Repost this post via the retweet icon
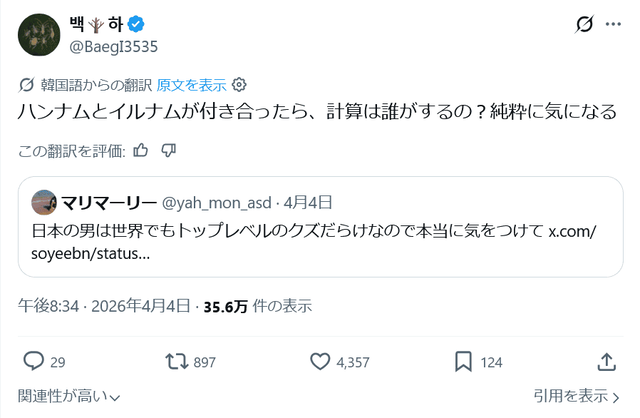The height and width of the screenshot is (418, 640). (x=173, y=361)
